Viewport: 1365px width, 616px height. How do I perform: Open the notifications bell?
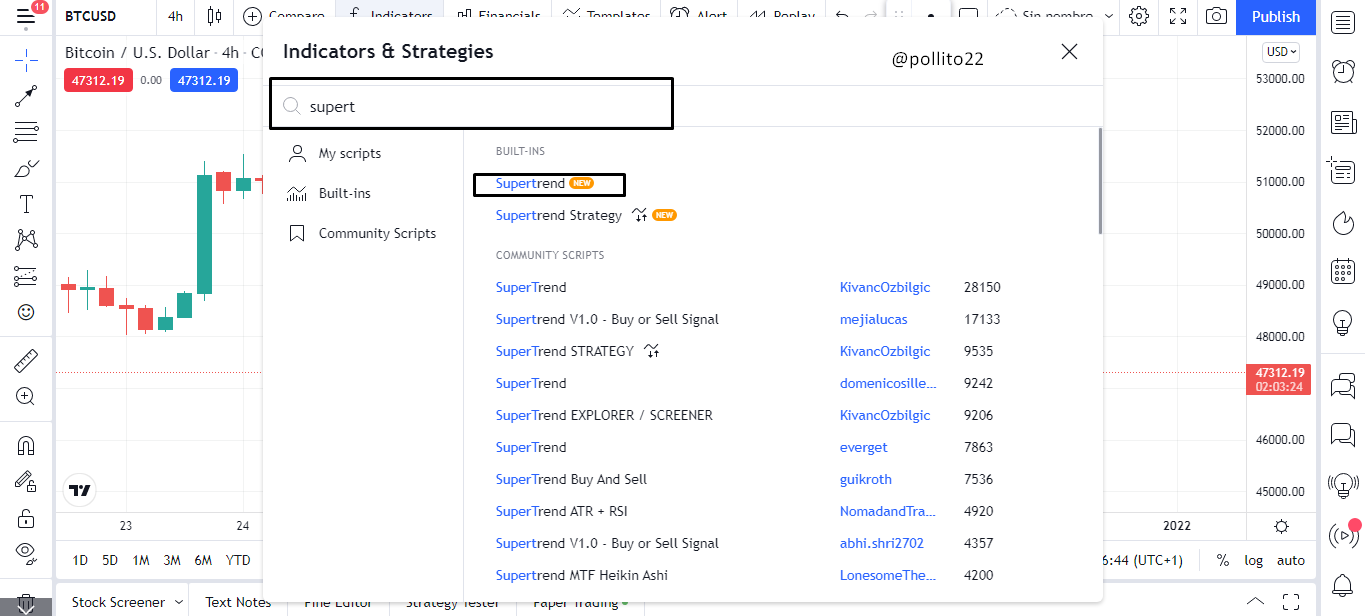coord(1343,584)
